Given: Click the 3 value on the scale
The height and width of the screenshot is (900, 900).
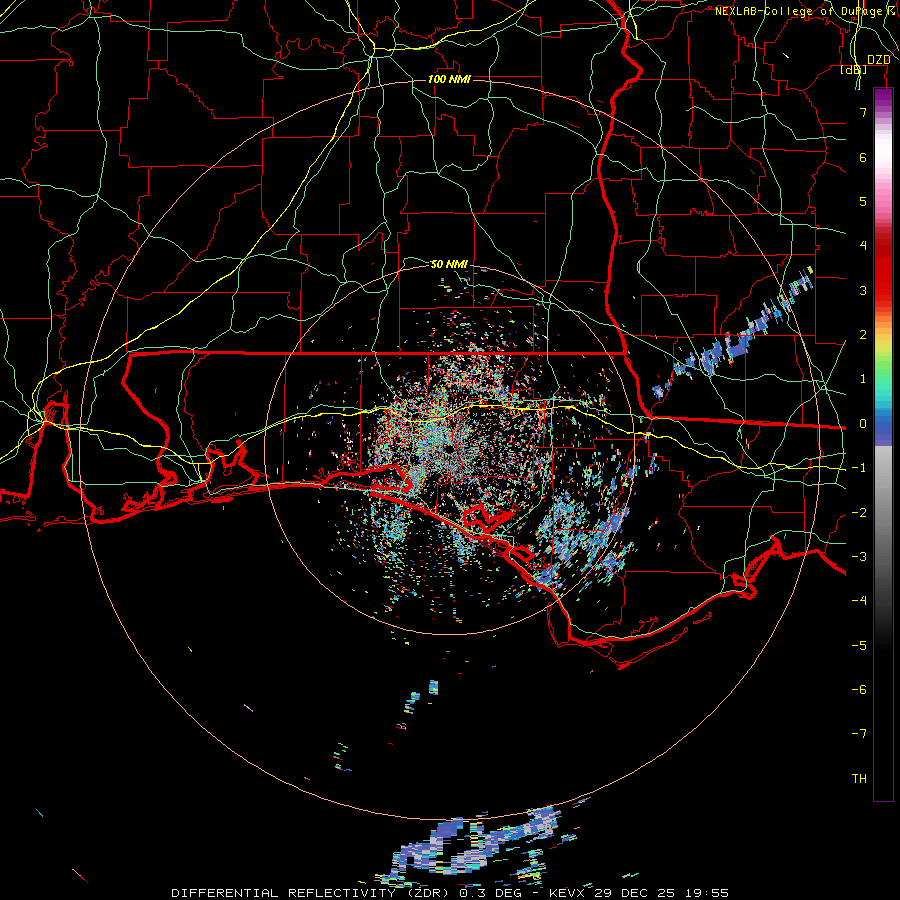Looking at the screenshot, I should tap(863, 290).
